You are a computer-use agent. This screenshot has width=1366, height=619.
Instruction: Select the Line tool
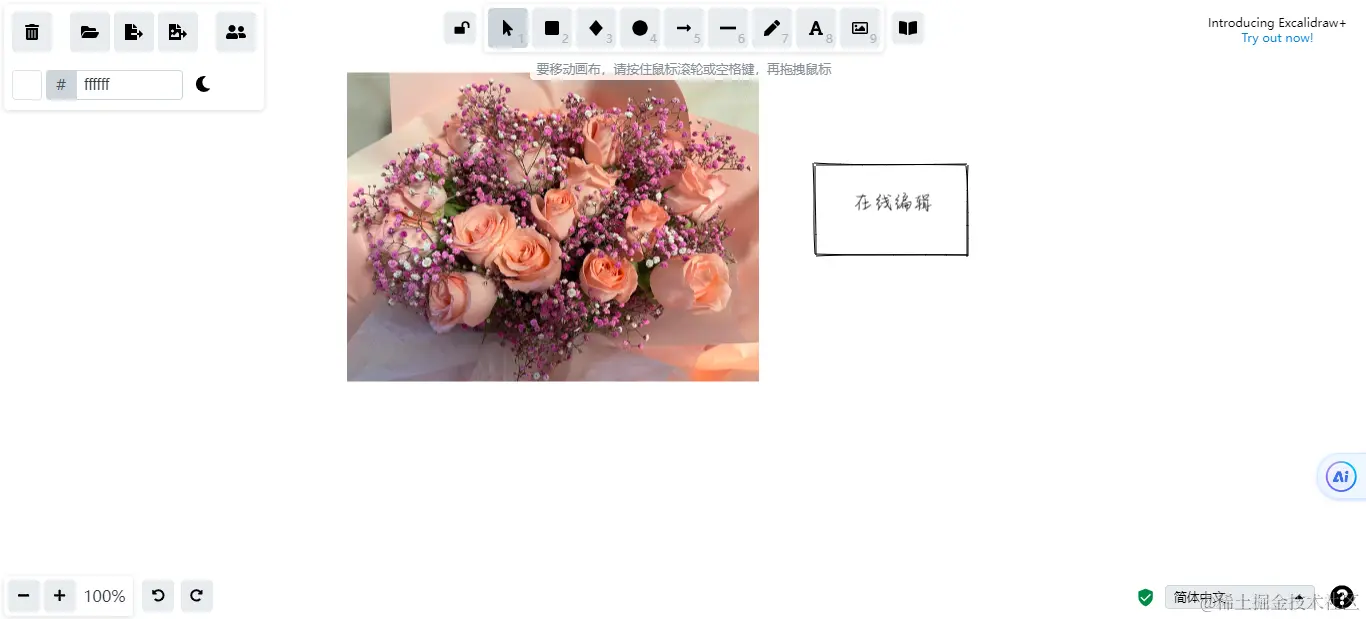click(728, 28)
